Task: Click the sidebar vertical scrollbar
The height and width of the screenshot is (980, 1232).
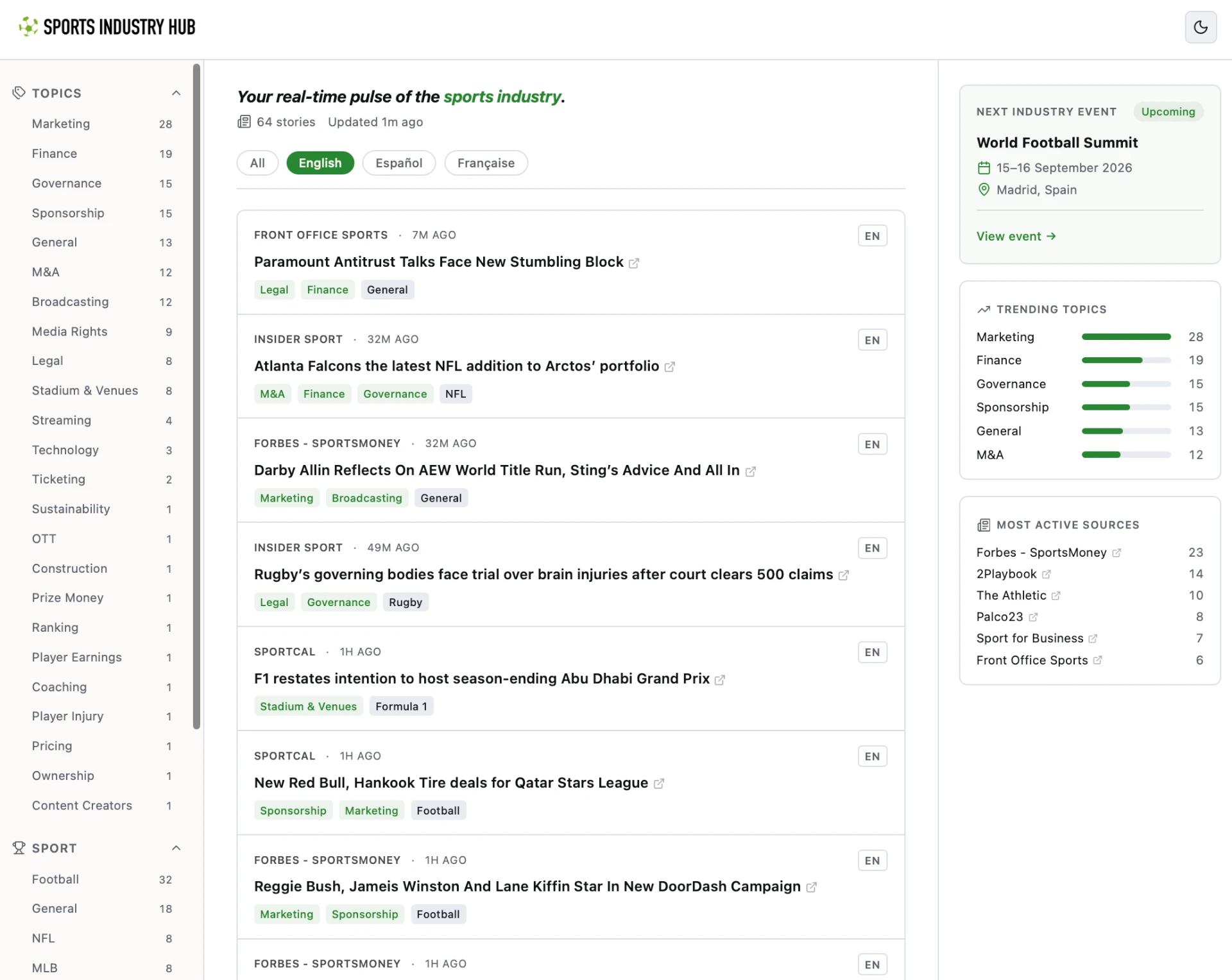Action: (x=197, y=396)
